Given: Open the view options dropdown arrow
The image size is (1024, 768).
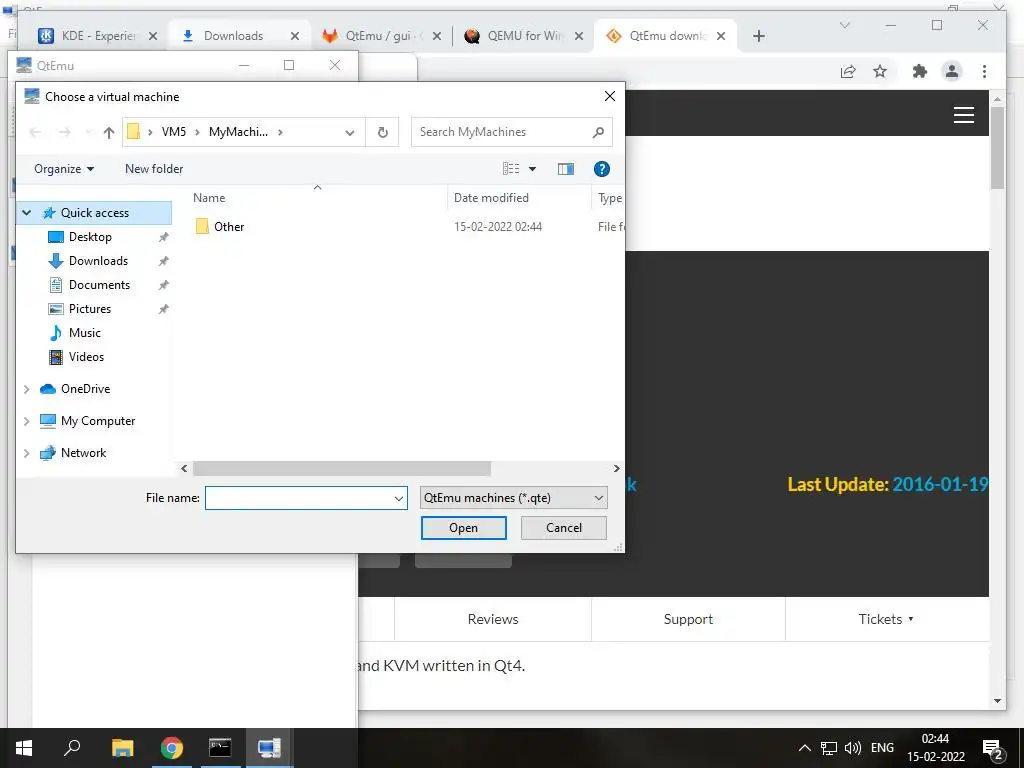Looking at the screenshot, I should pos(532,169).
